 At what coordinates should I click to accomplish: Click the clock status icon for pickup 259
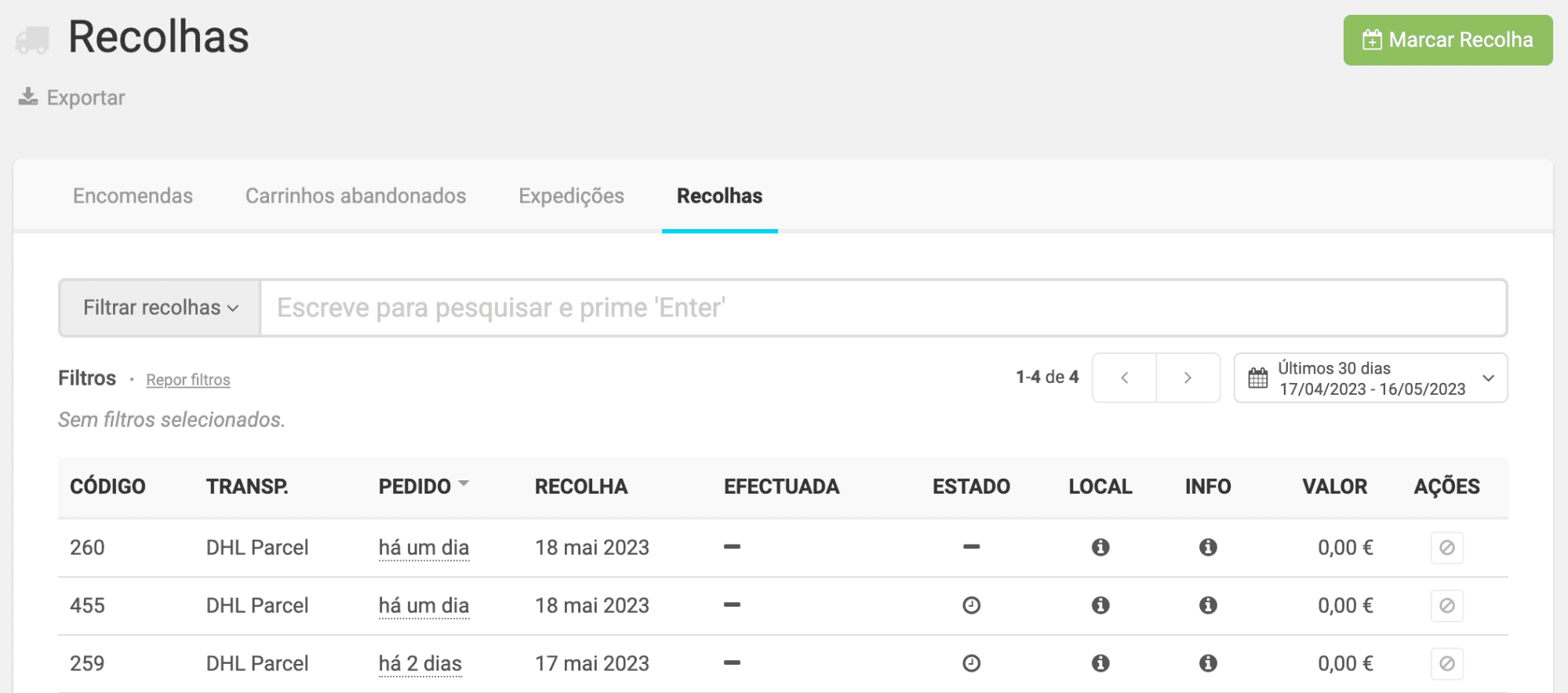[x=971, y=664]
